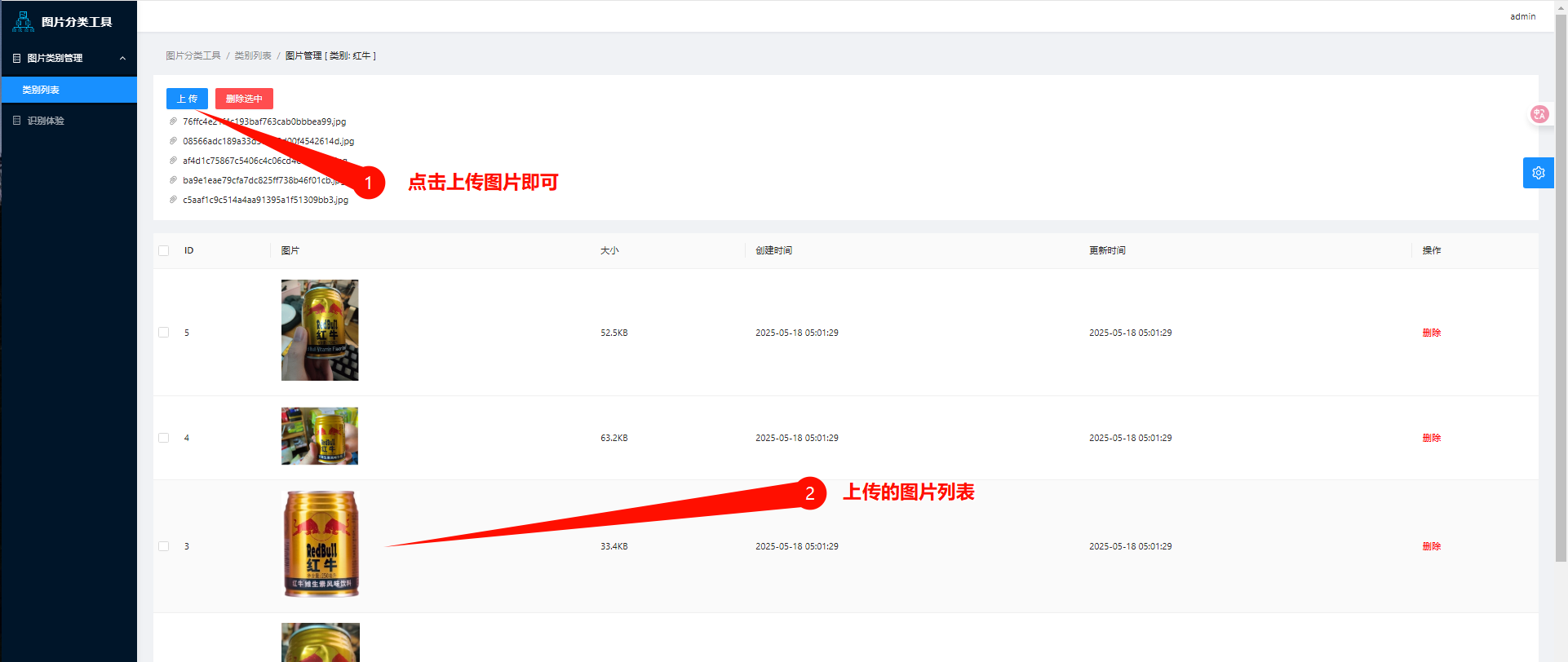The height and width of the screenshot is (662, 1568).
Task: Open the 识别体验 menu item
Action: coord(46,121)
